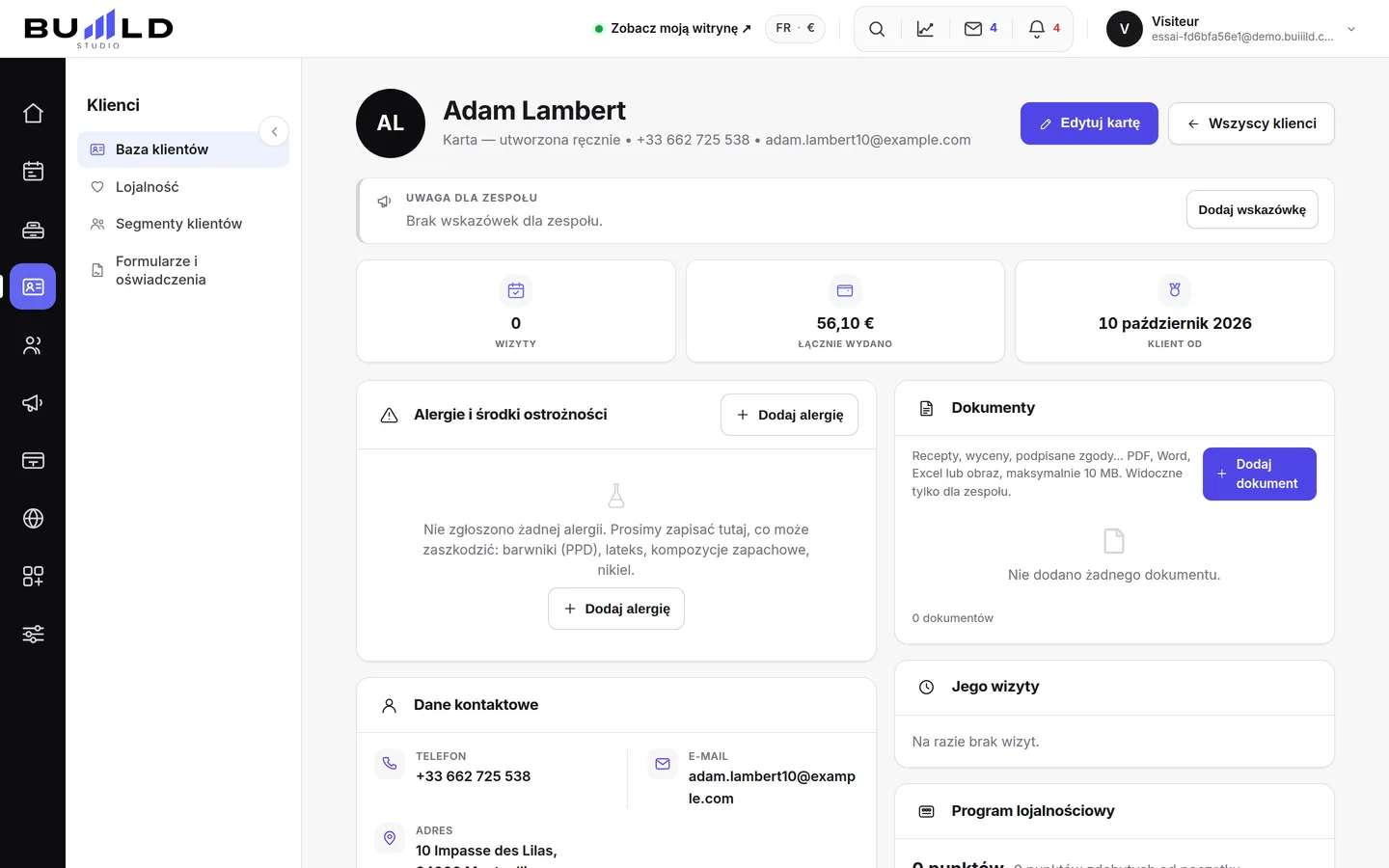This screenshot has height=868, width=1389.
Task: Open the home icon in left sidebar
Action: (x=33, y=114)
